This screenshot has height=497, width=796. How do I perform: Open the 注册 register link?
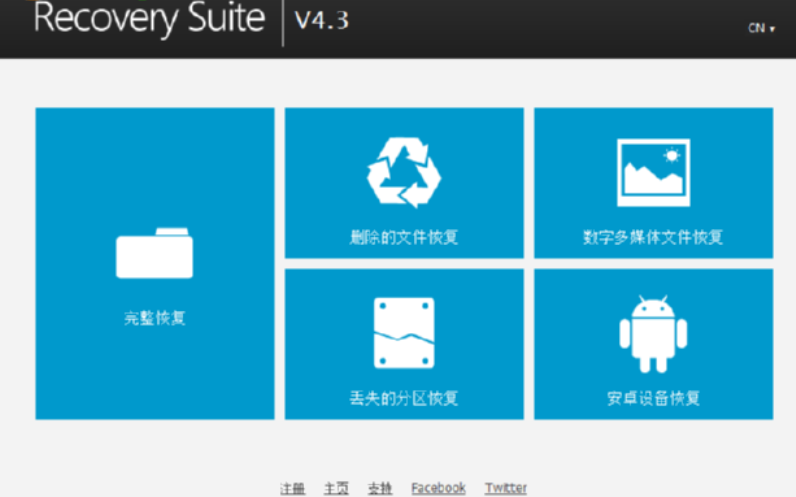[292, 488]
